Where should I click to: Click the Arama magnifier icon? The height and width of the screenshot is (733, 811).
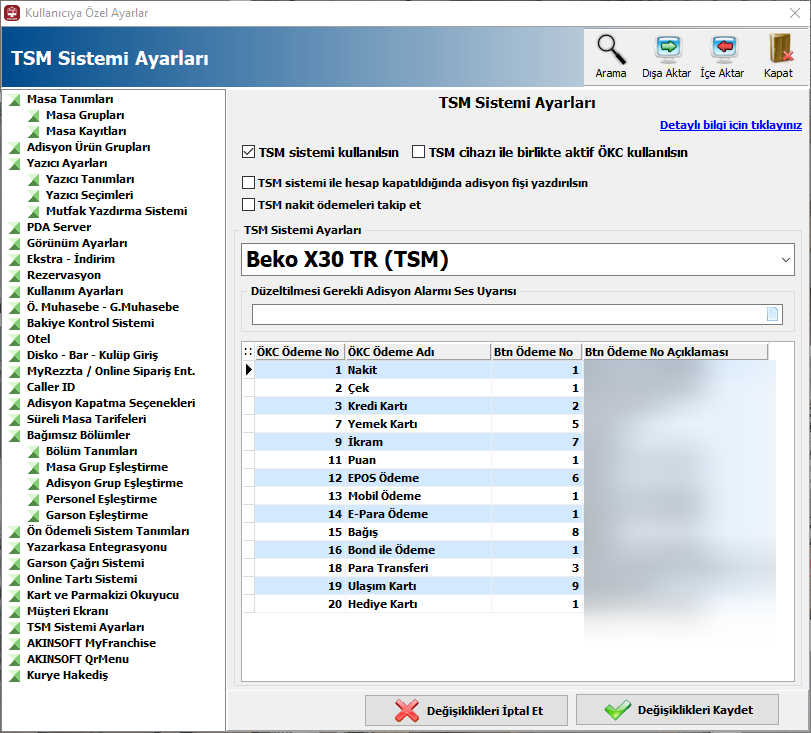[611, 49]
